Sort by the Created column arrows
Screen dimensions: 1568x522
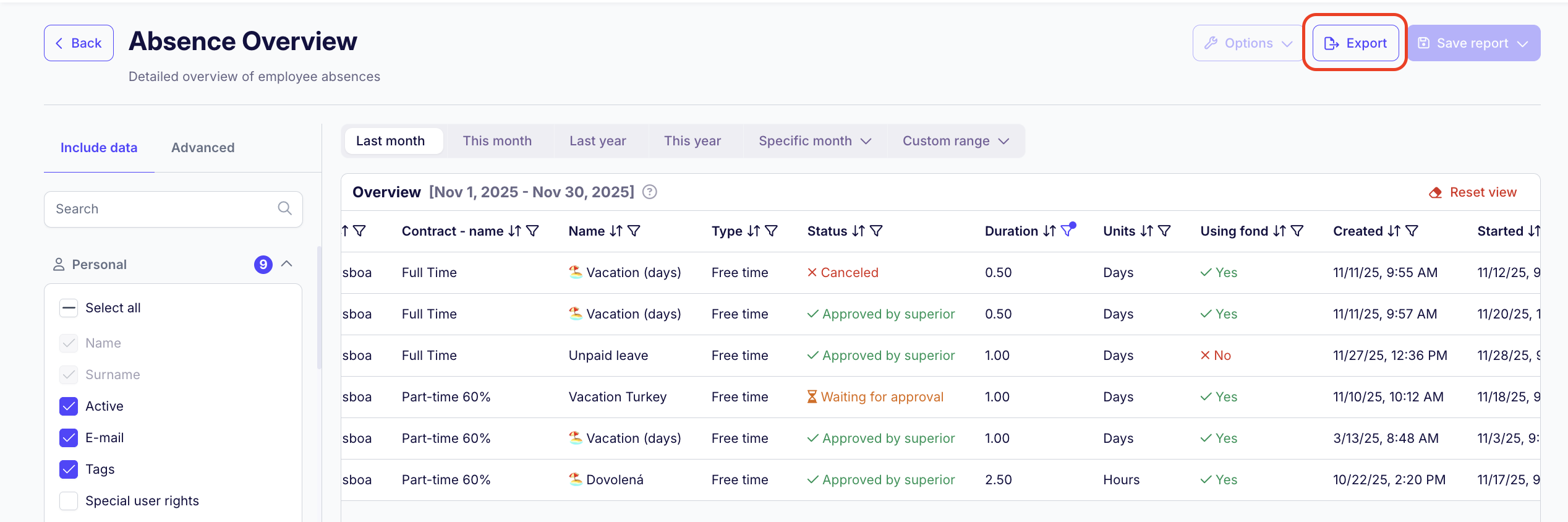tap(1394, 231)
